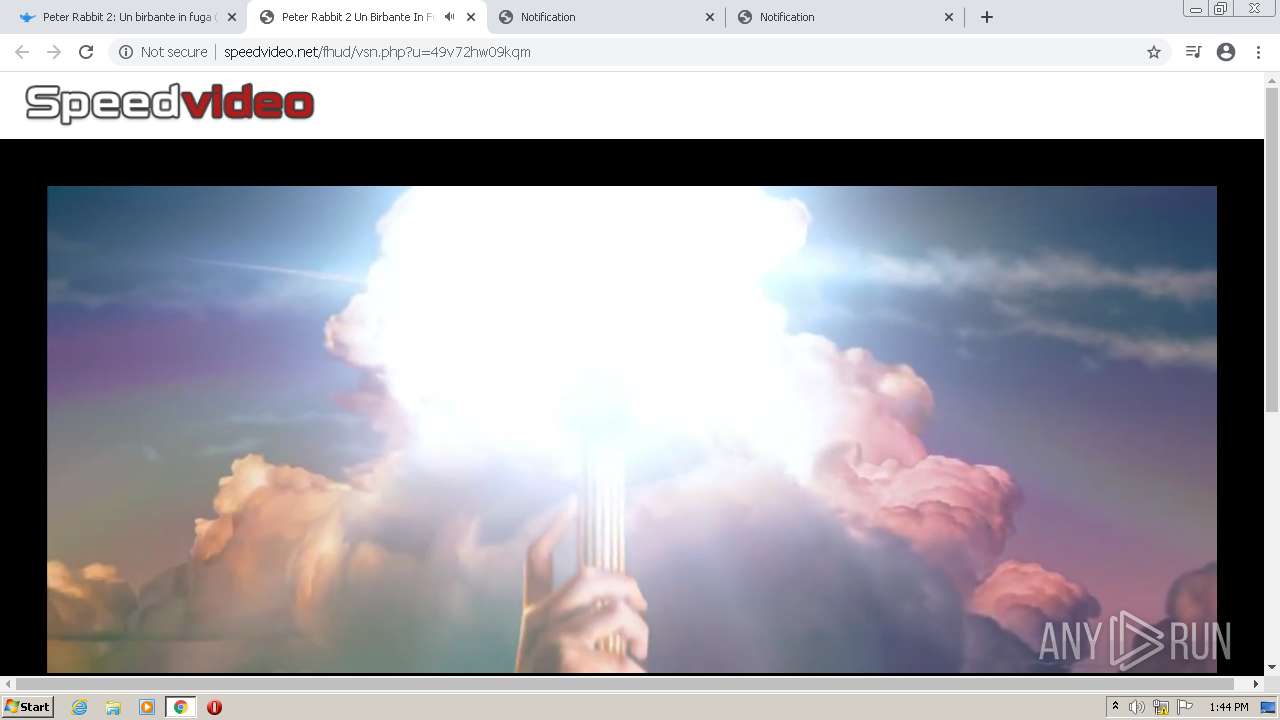Image resolution: width=1280 pixels, height=720 pixels.
Task: Mute the tab using the speaker icon
Action: coord(449,17)
